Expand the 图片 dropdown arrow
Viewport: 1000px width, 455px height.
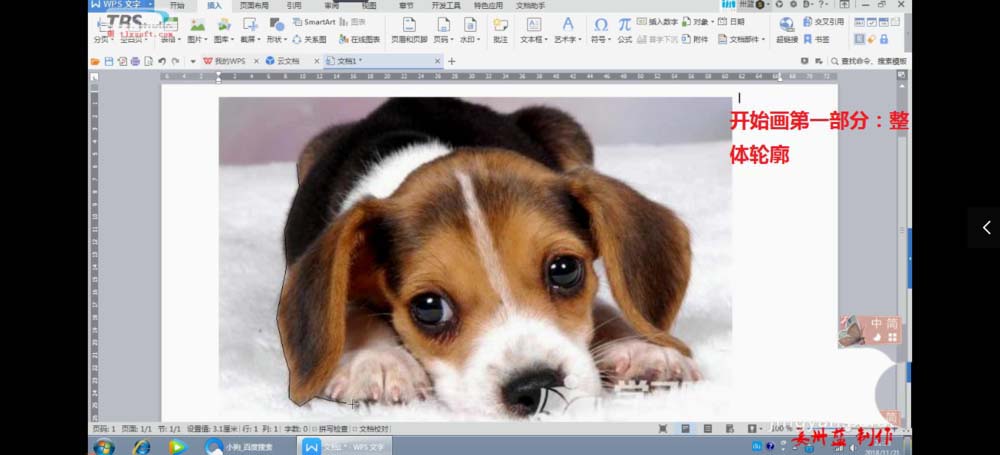(205, 40)
